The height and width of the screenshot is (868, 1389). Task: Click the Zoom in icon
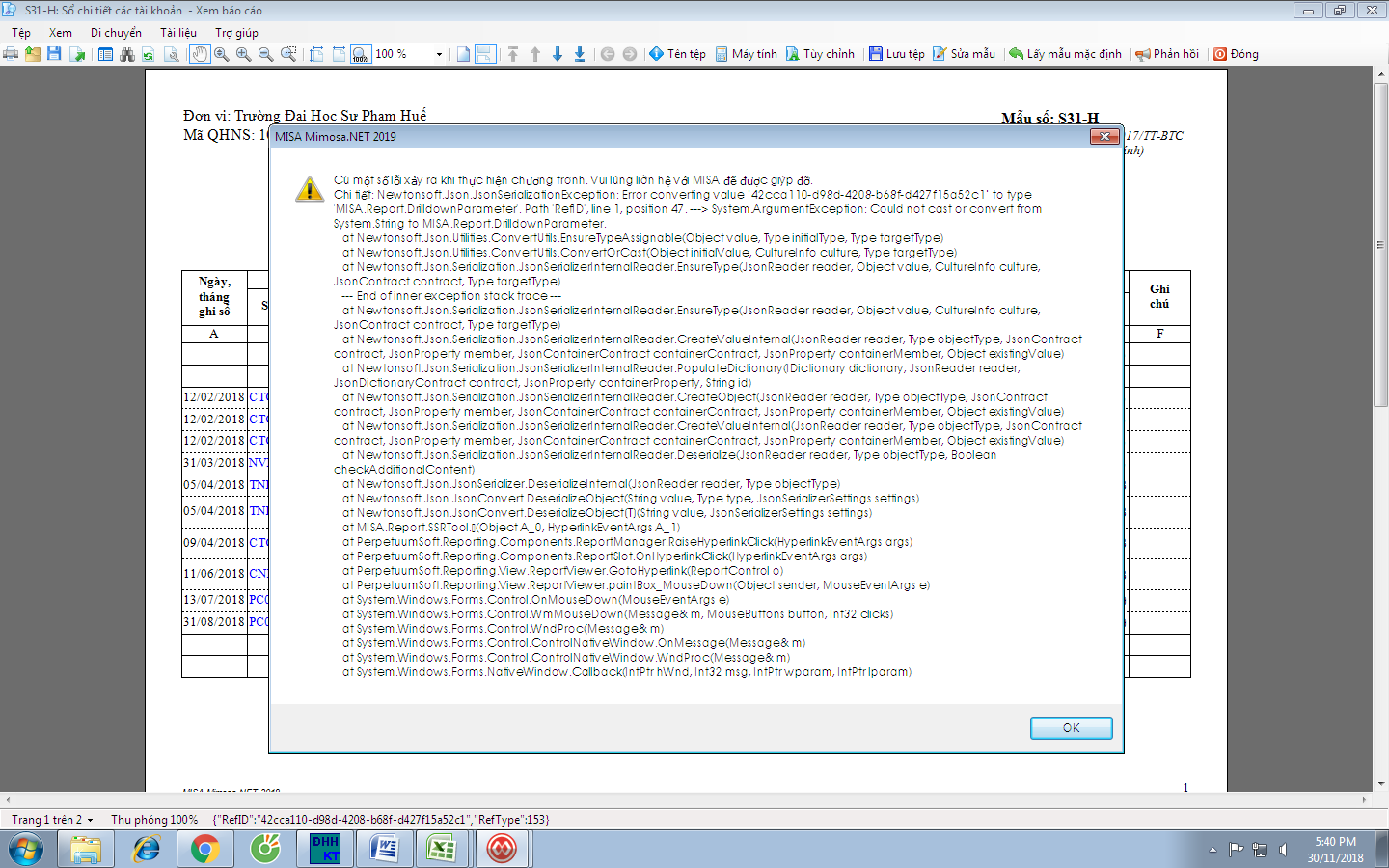point(244,54)
